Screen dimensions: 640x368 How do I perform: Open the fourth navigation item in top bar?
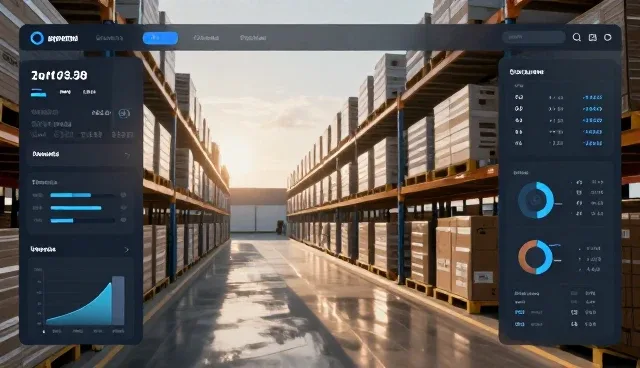pos(253,38)
